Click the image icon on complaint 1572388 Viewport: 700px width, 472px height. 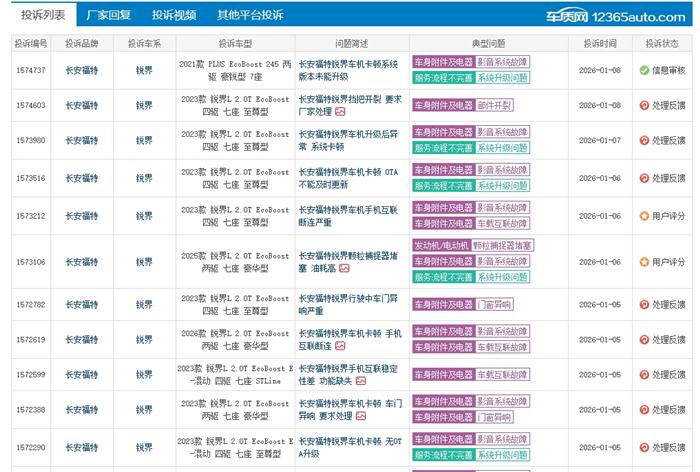point(360,416)
